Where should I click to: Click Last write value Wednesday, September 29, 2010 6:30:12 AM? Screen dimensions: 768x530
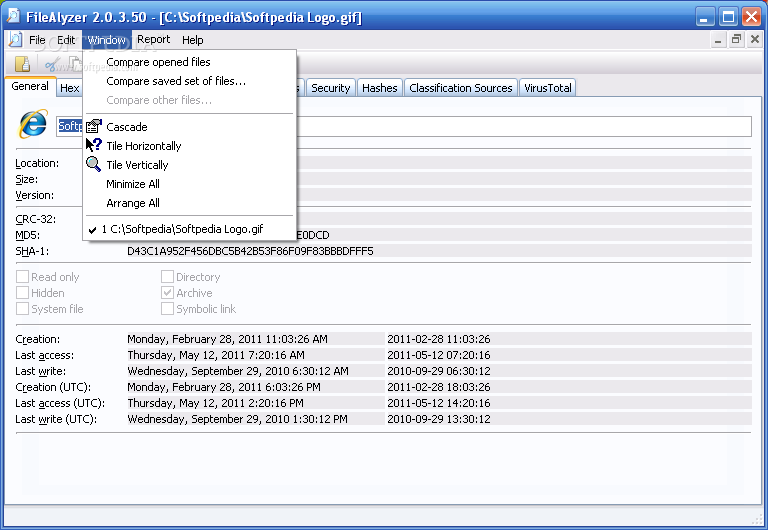click(238, 371)
